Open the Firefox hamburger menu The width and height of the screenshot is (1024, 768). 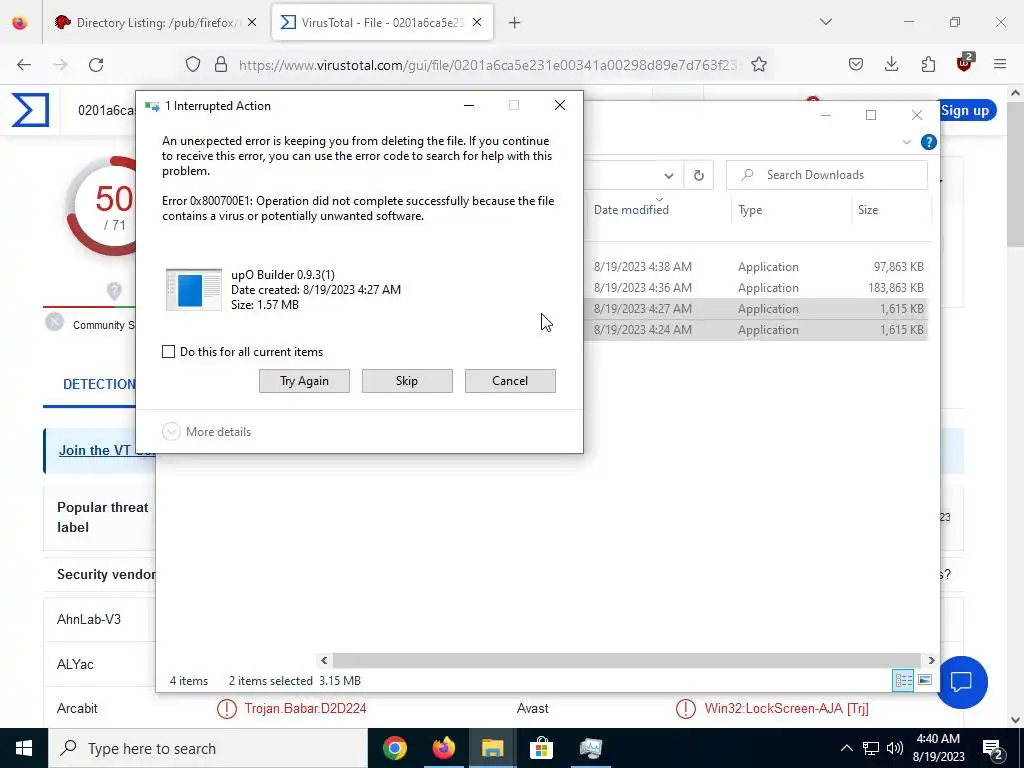pos(1000,64)
